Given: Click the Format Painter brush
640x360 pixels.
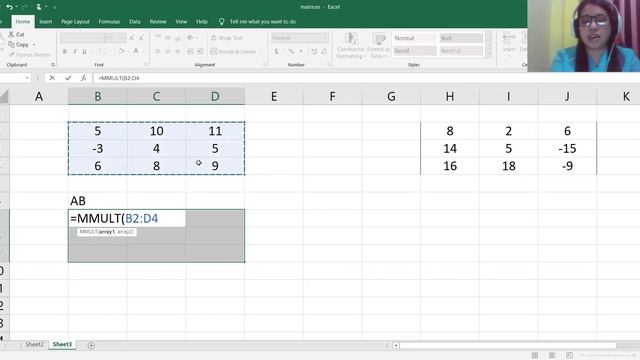Looking at the screenshot, I should click(29, 54).
